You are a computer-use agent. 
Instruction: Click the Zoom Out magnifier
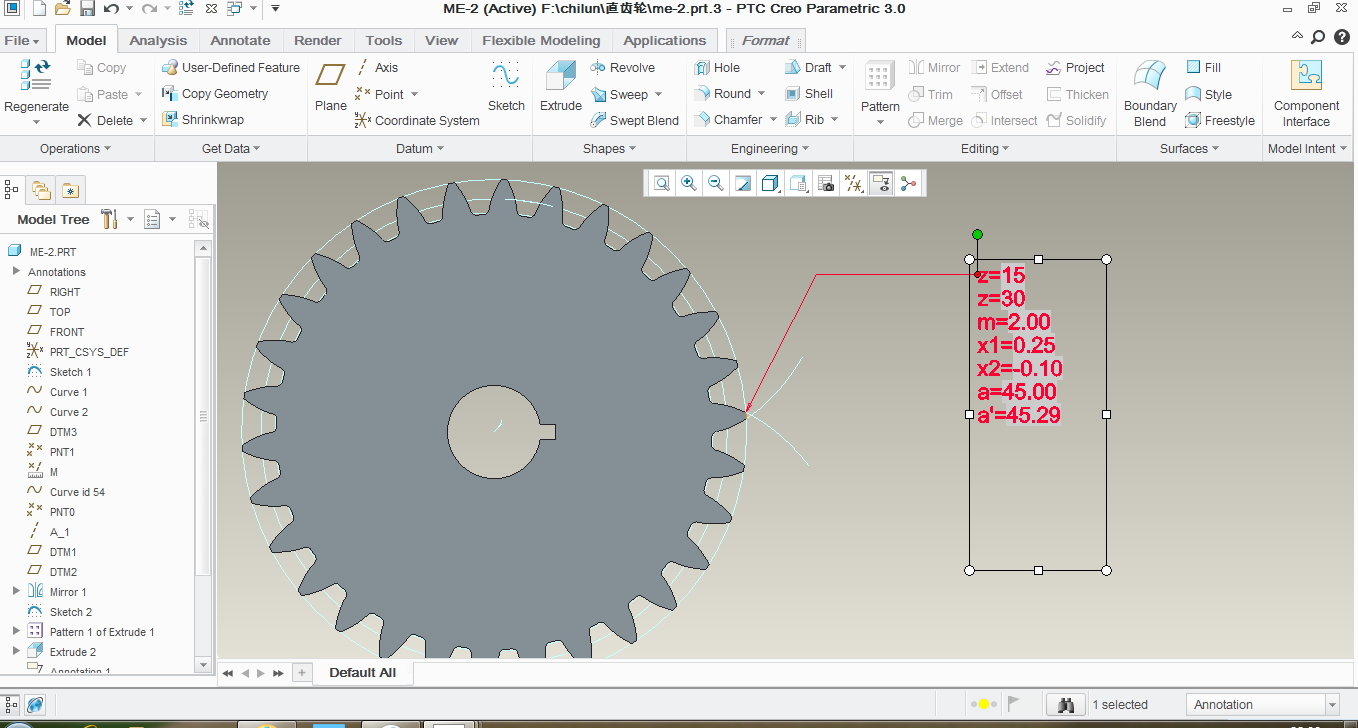716,183
